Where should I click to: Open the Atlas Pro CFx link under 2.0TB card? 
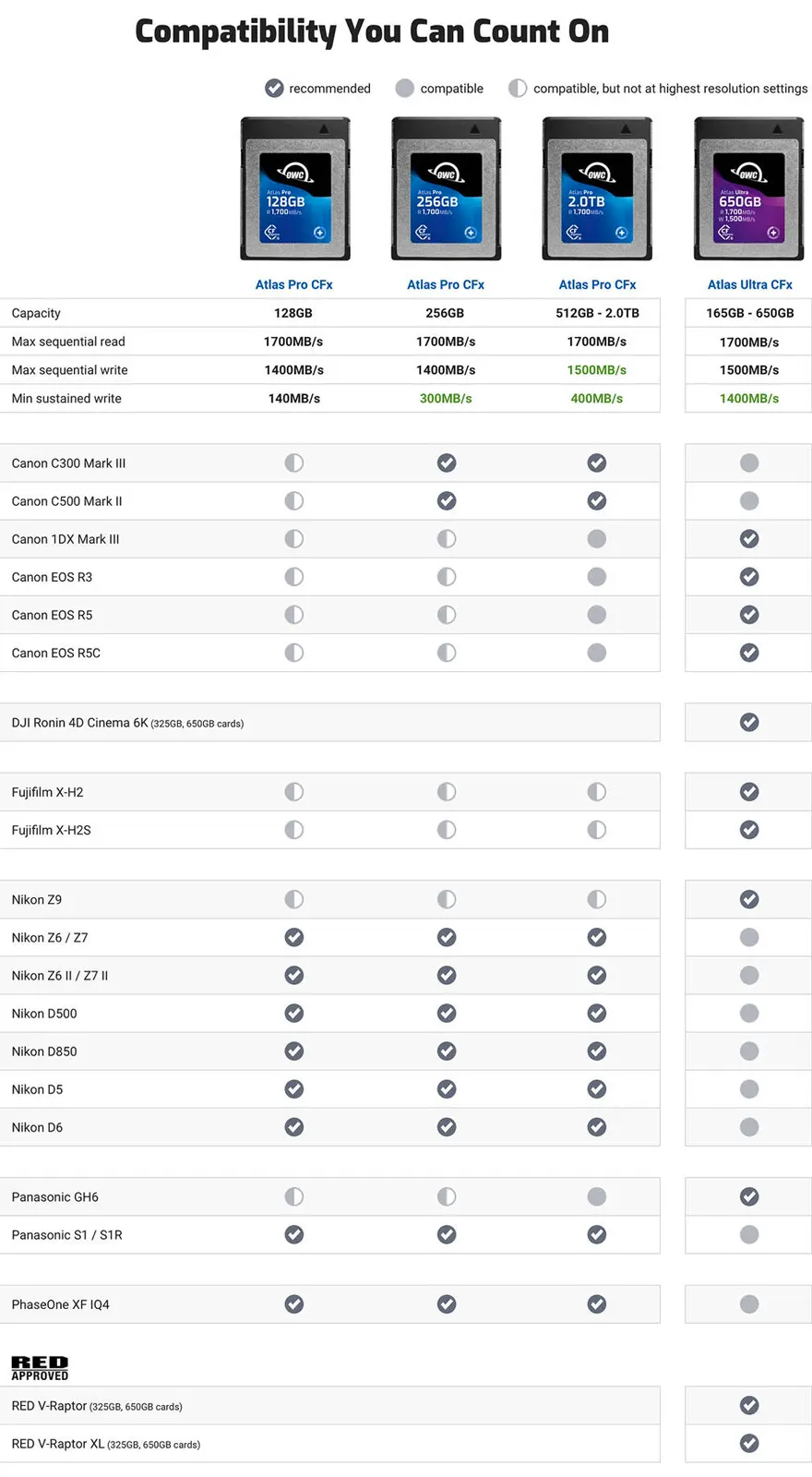pyautogui.click(x=597, y=284)
